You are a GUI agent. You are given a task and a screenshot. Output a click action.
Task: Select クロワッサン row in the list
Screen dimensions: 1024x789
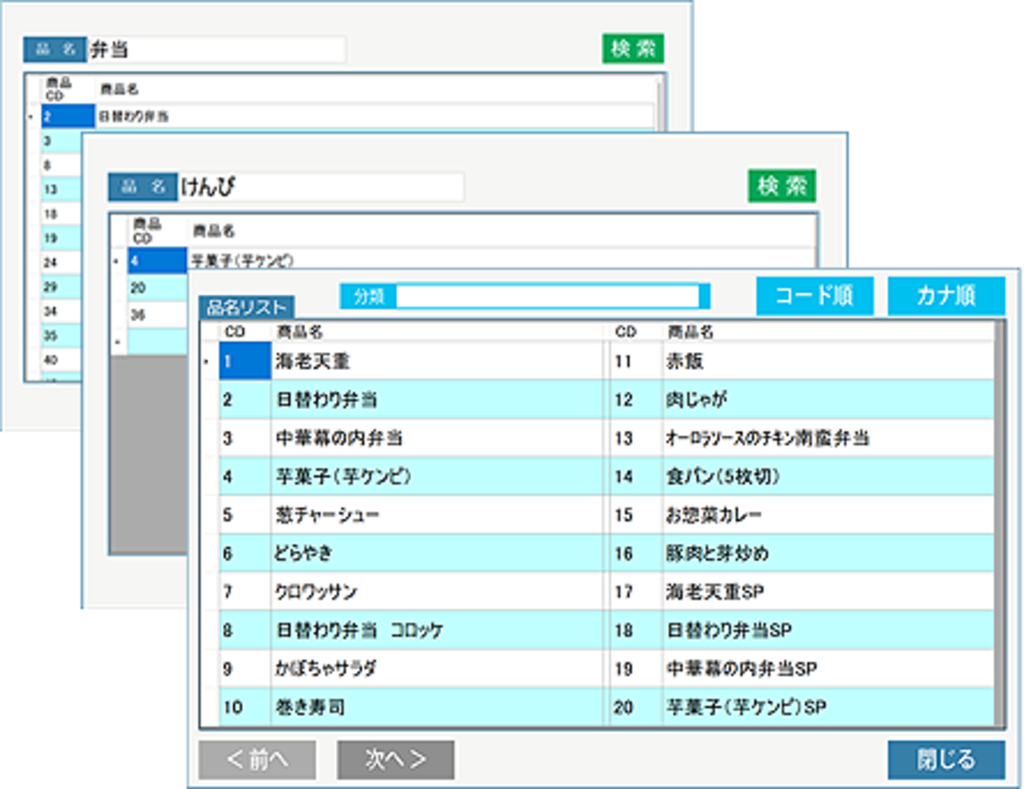pos(315,592)
